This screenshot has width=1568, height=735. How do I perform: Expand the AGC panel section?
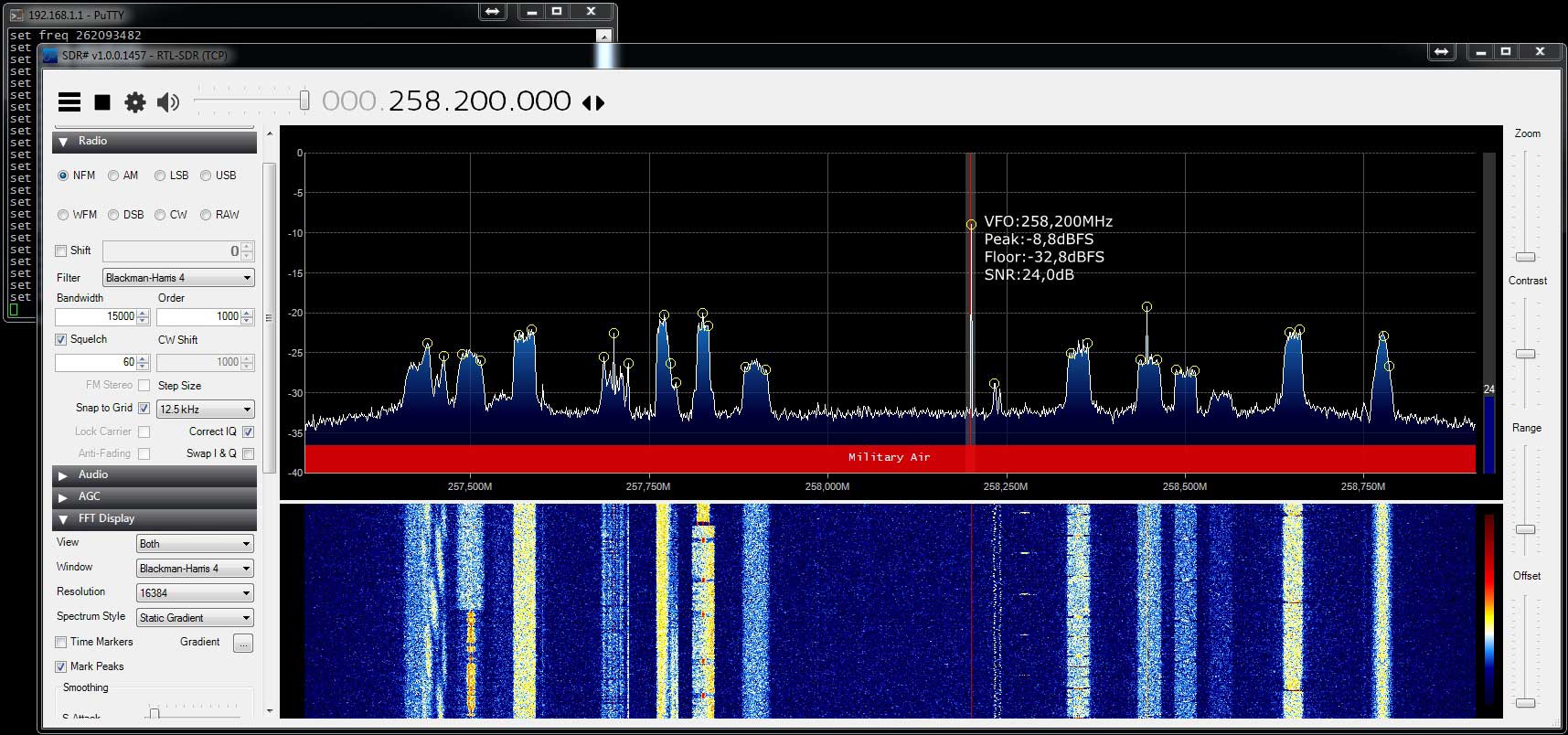pyautogui.click(x=155, y=496)
